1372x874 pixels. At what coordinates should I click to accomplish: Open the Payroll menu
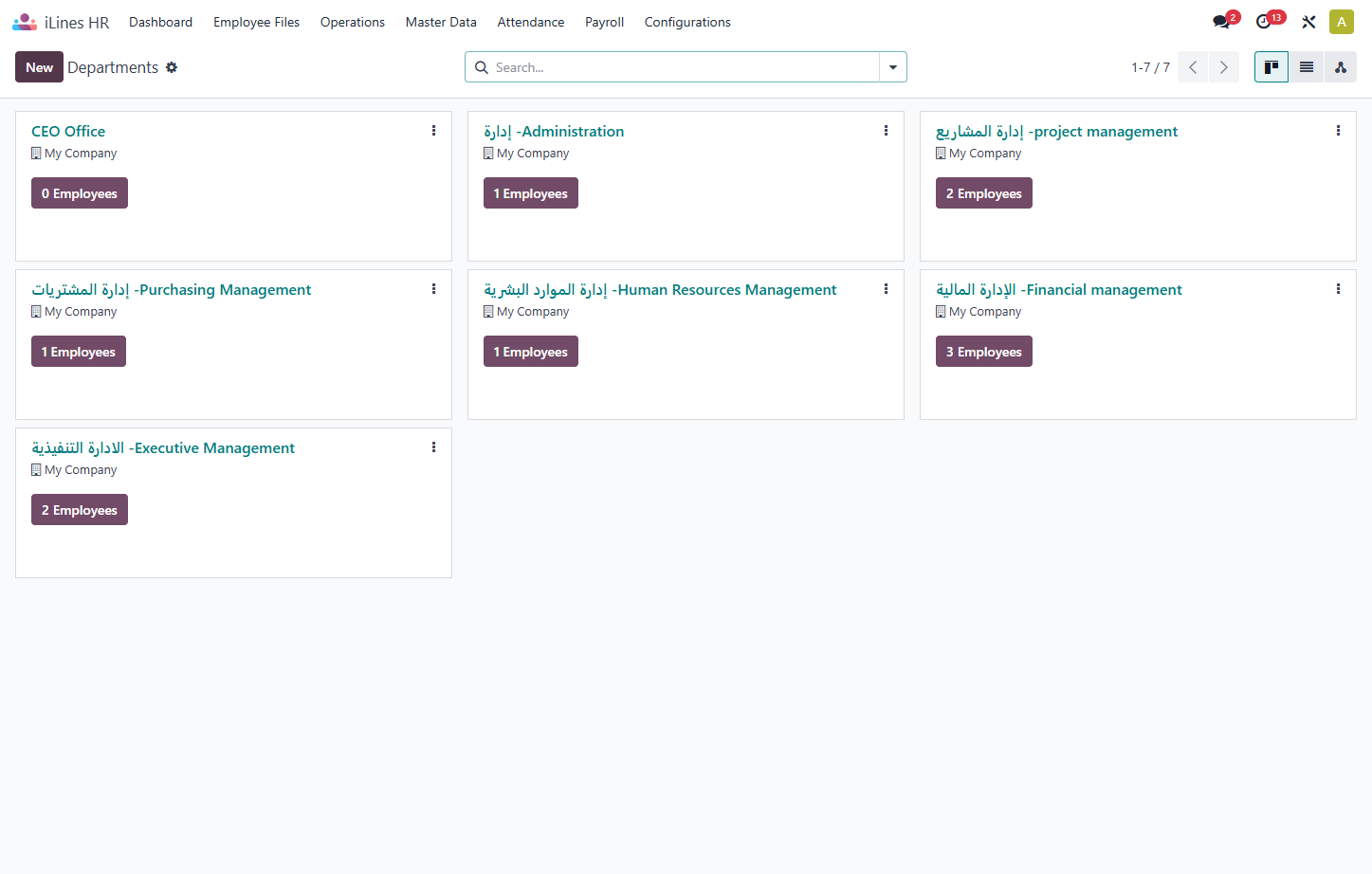(x=604, y=22)
